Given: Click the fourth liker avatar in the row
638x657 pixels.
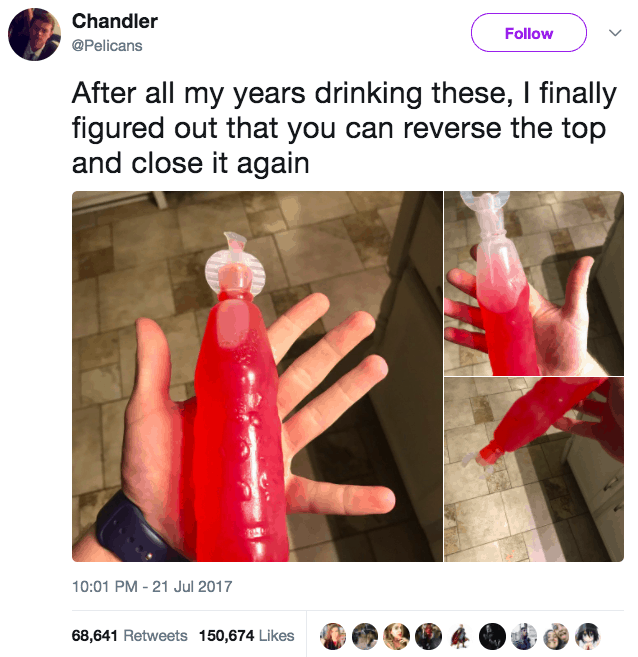Looking at the screenshot, I should pyautogui.click(x=429, y=636).
